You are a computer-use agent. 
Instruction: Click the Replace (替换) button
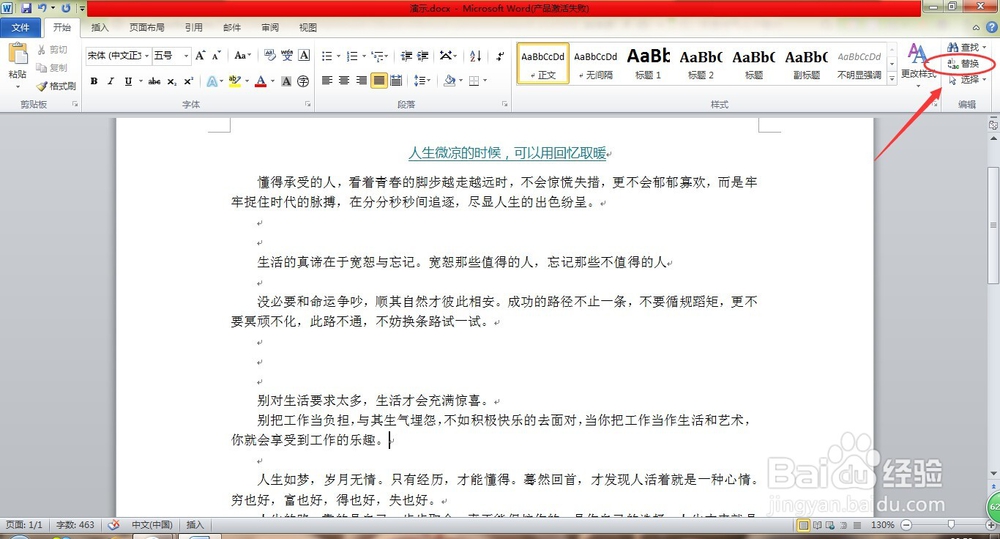(x=964, y=63)
